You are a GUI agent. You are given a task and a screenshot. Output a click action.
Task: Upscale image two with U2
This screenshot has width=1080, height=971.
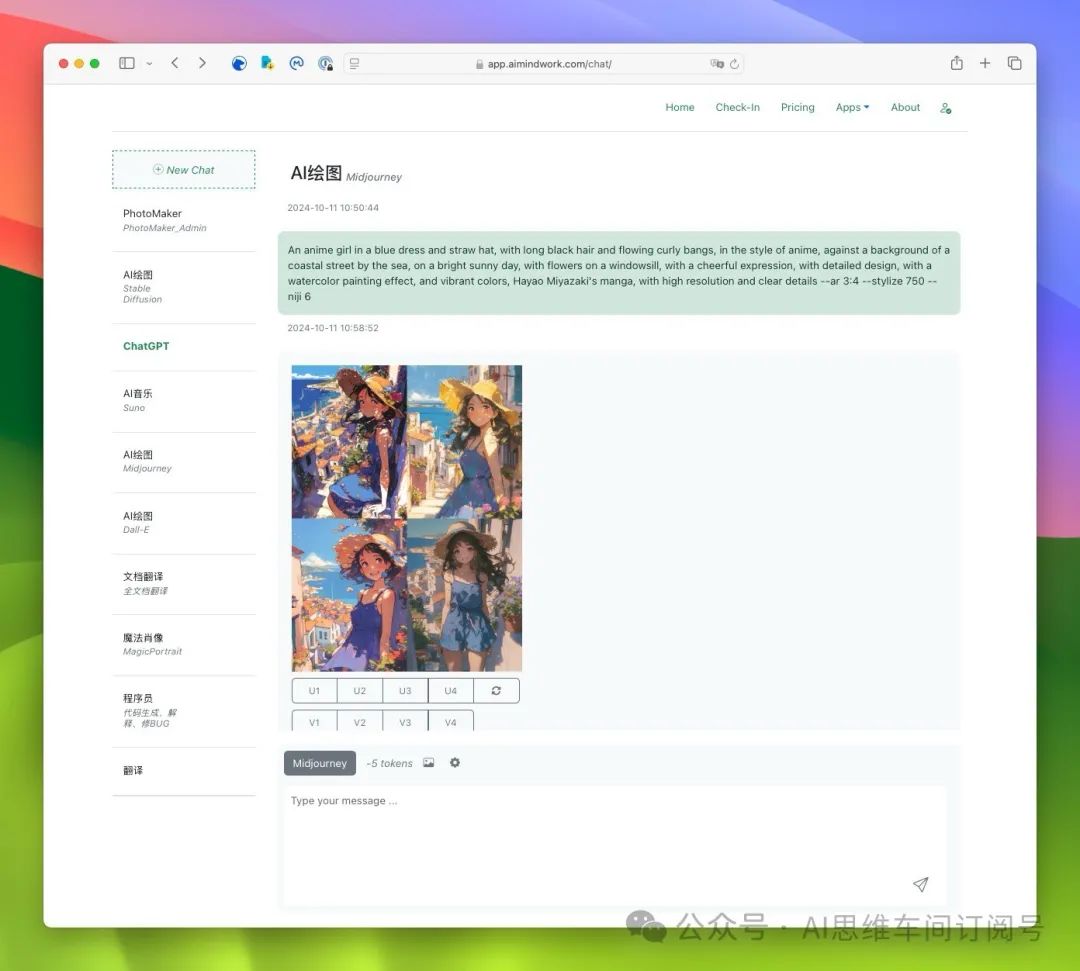(x=360, y=691)
